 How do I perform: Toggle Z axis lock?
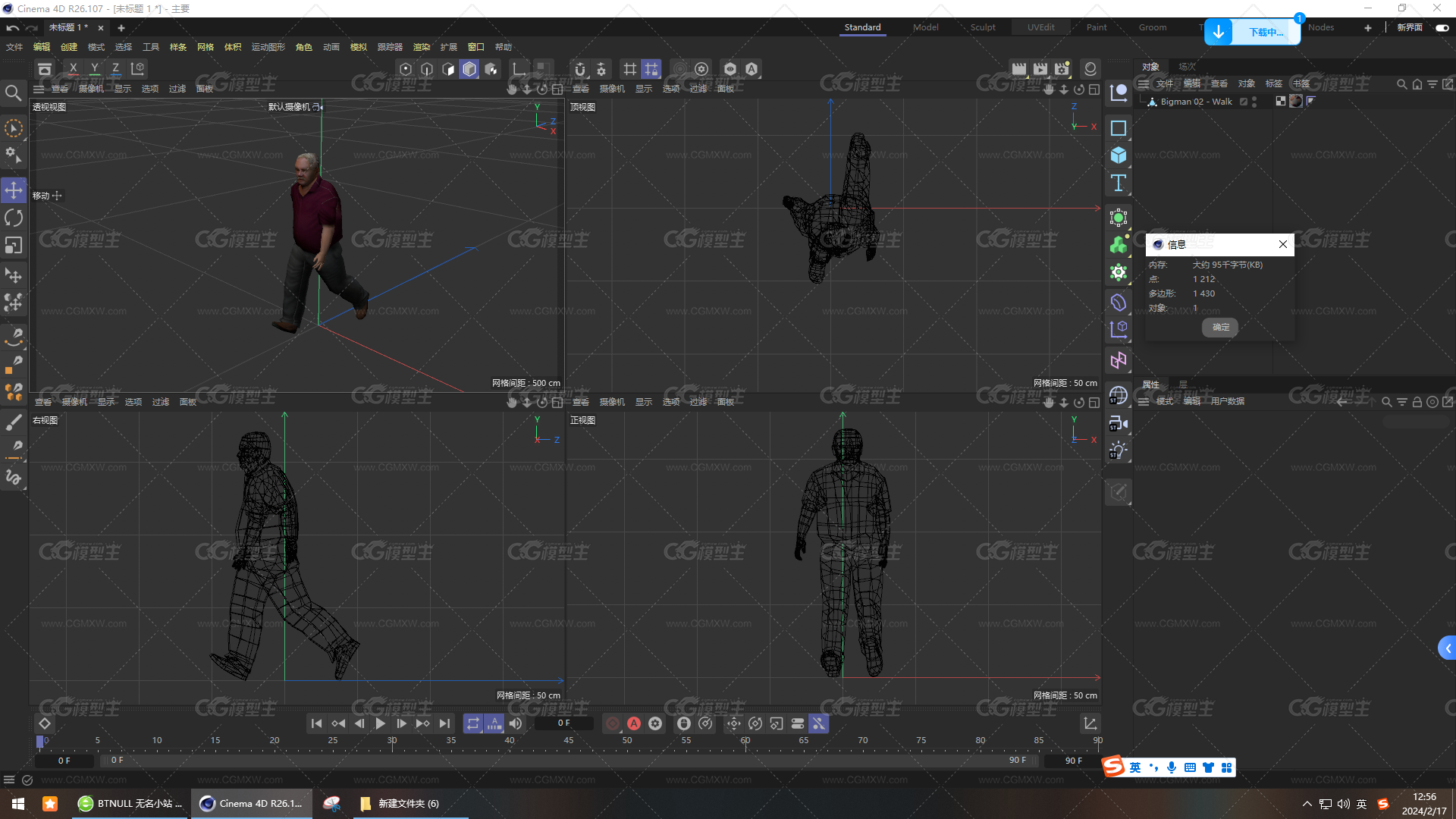(x=115, y=69)
